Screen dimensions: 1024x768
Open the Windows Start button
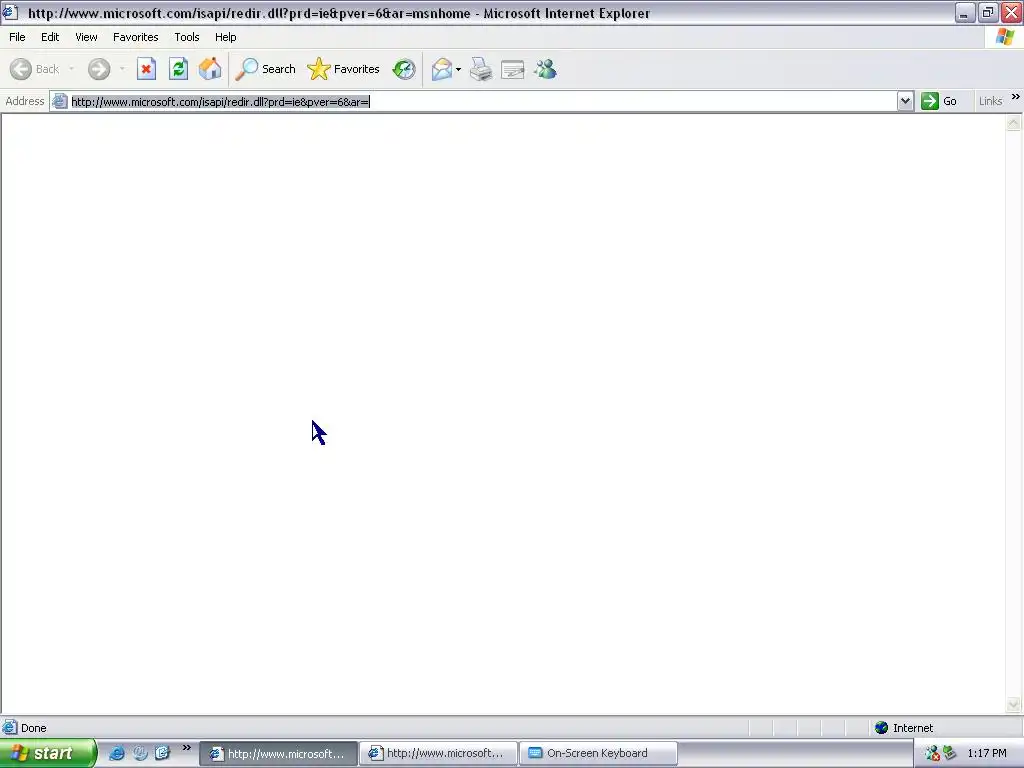click(x=48, y=754)
